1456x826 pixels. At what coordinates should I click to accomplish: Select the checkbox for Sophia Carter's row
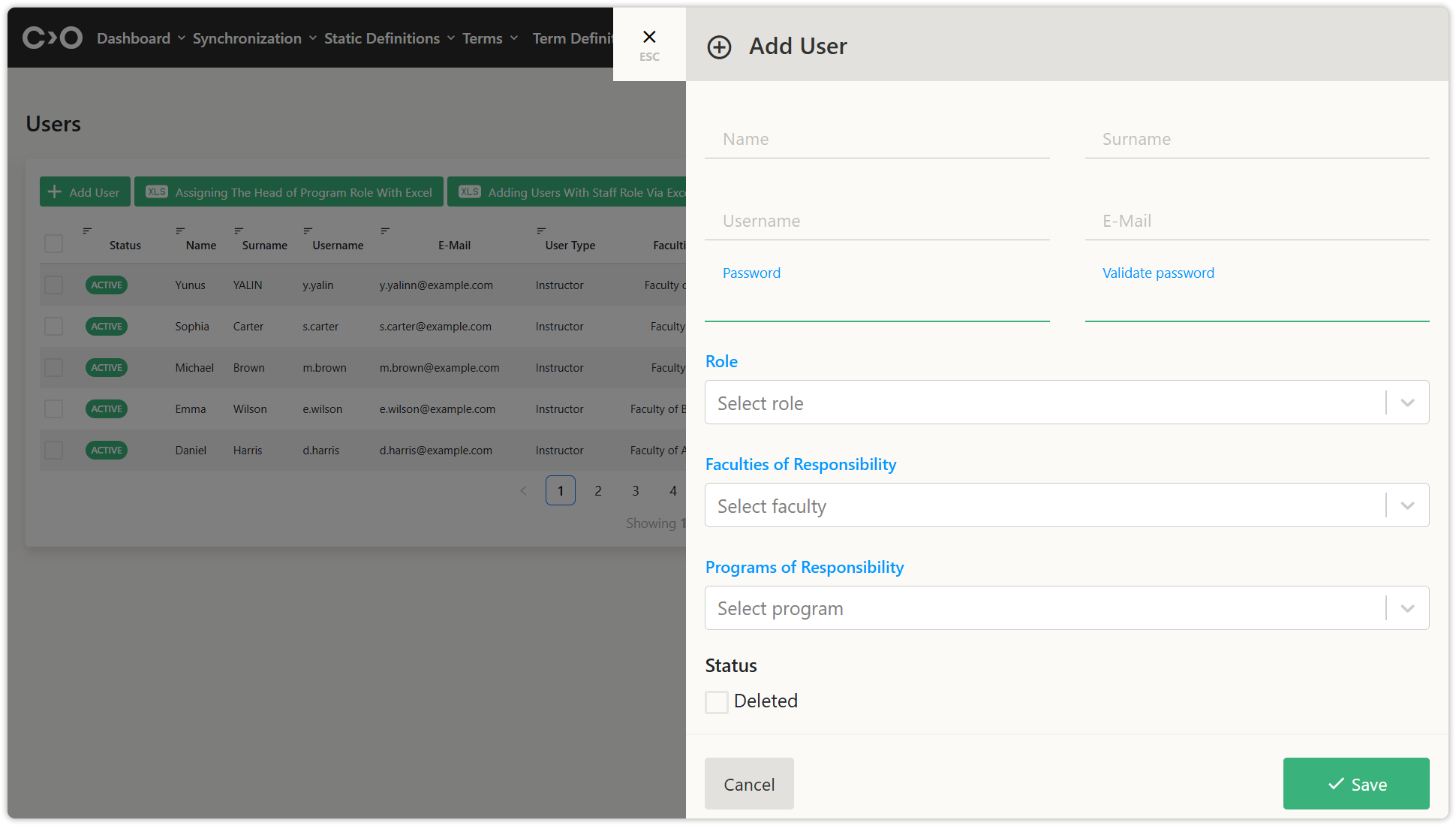click(x=53, y=327)
